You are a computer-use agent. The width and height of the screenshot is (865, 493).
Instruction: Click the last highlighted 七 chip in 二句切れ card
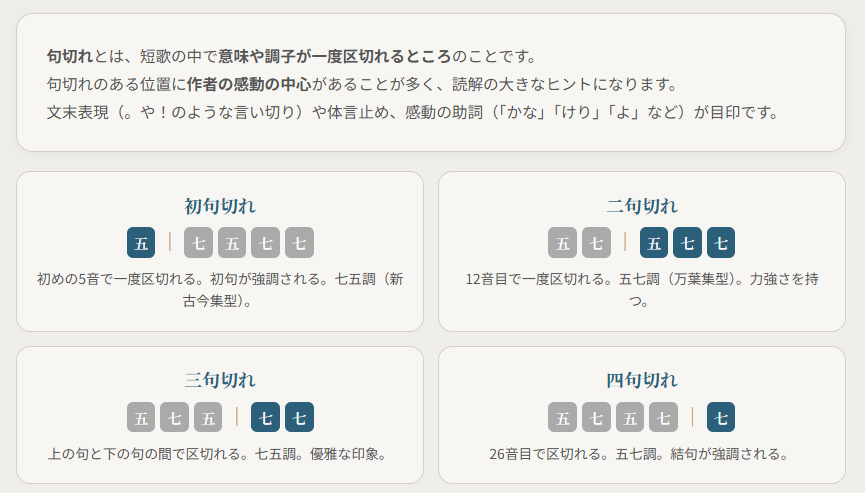click(721, 242)
